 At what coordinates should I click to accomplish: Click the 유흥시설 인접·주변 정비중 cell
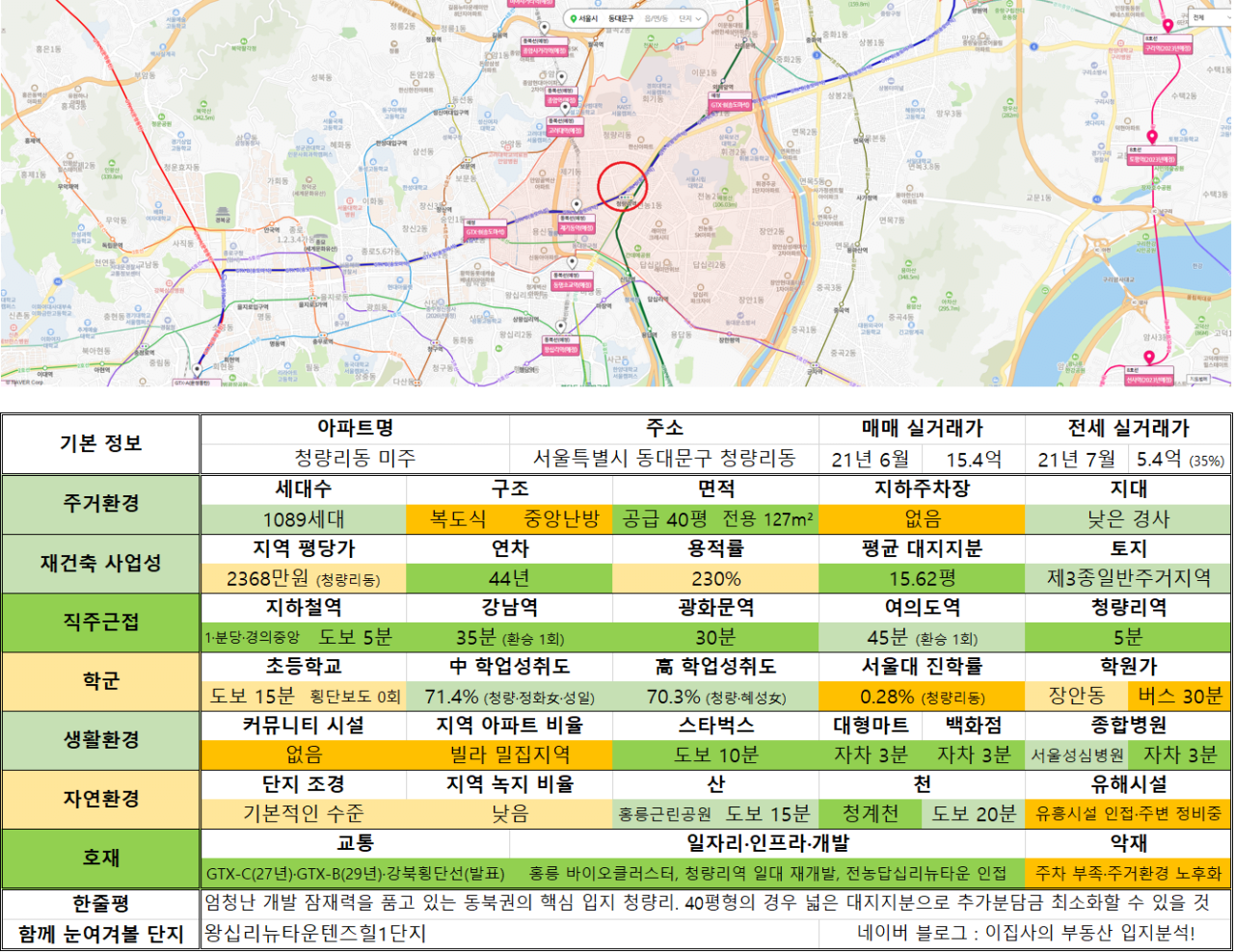[1129, 814]
